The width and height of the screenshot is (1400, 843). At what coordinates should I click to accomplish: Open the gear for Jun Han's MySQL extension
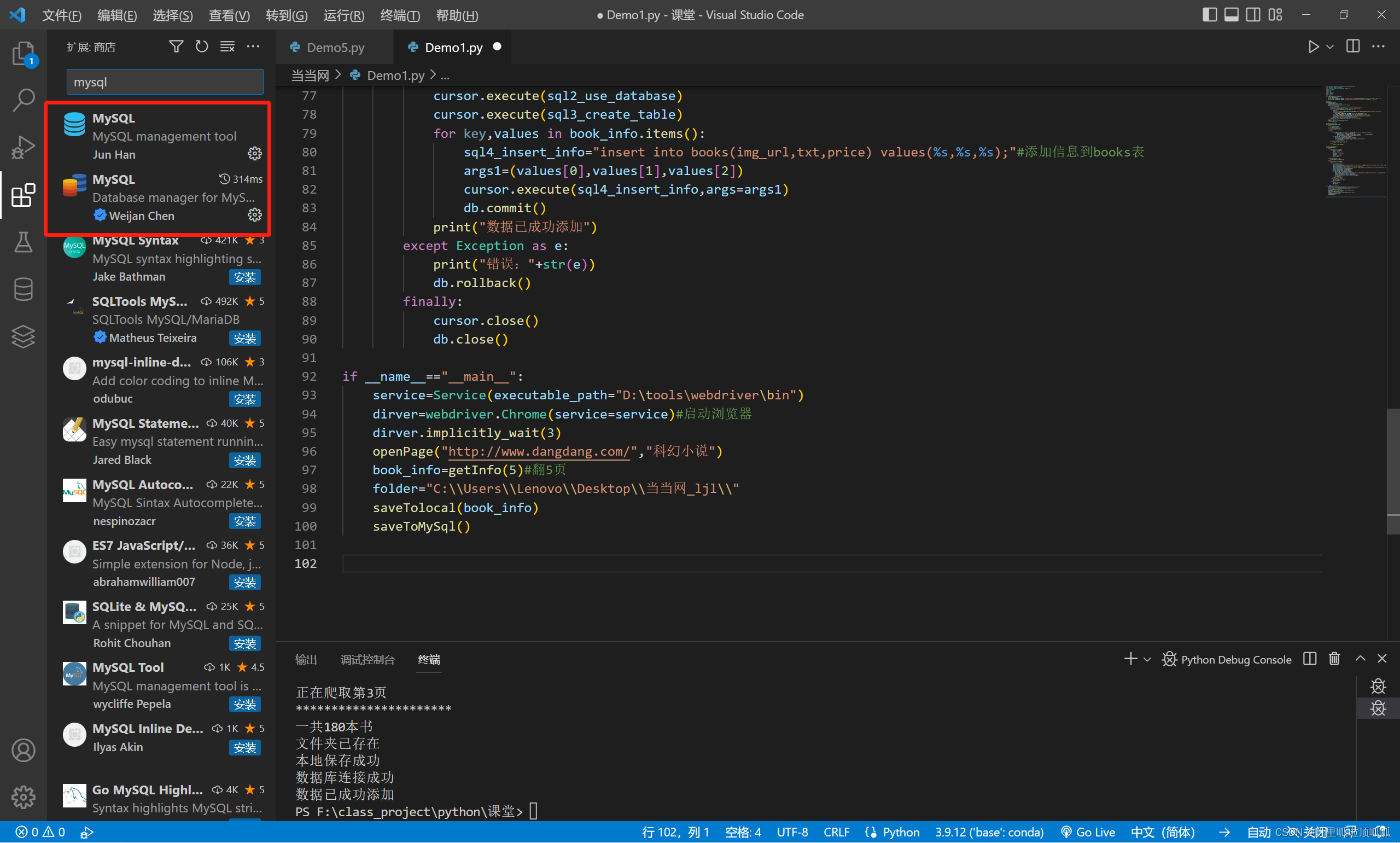pos(254,153)
